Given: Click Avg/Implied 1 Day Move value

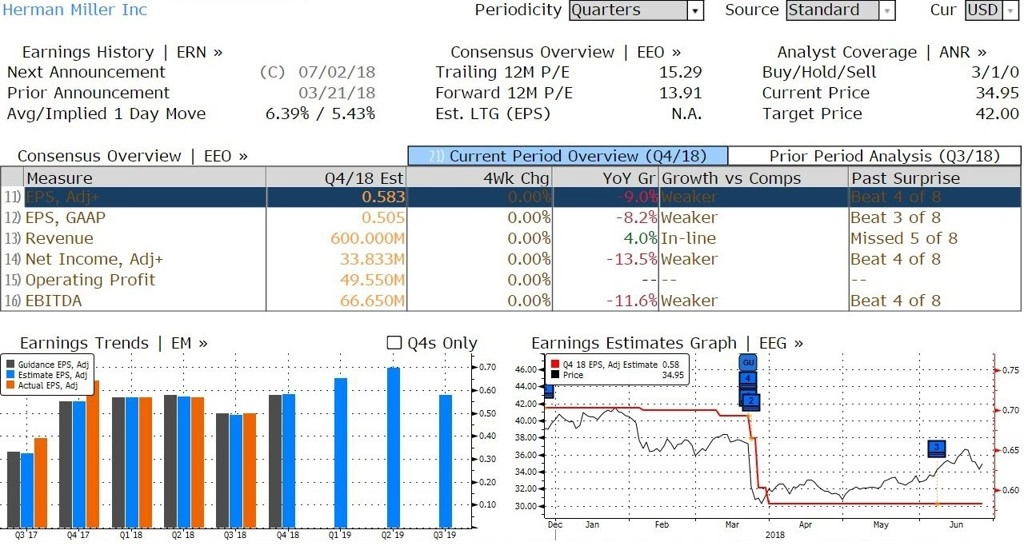Looking at the screenshot, I should pyautogui.click(x=320, y=114).
